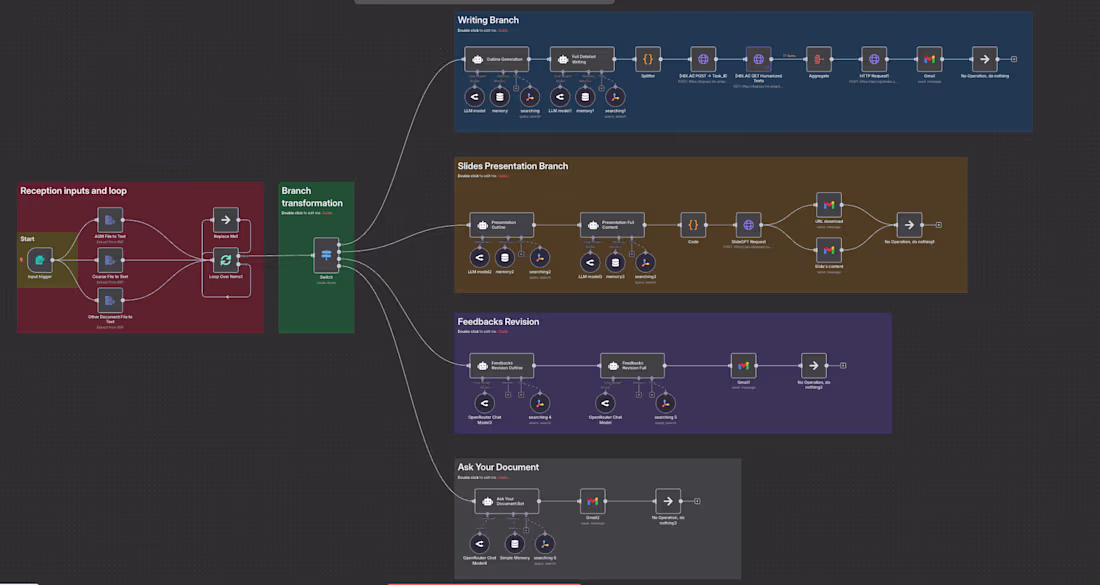This screenshot has width=1100, height=585.
Task: Select the searching 5 tool sub-node
Action: click(x=666, y=403)
